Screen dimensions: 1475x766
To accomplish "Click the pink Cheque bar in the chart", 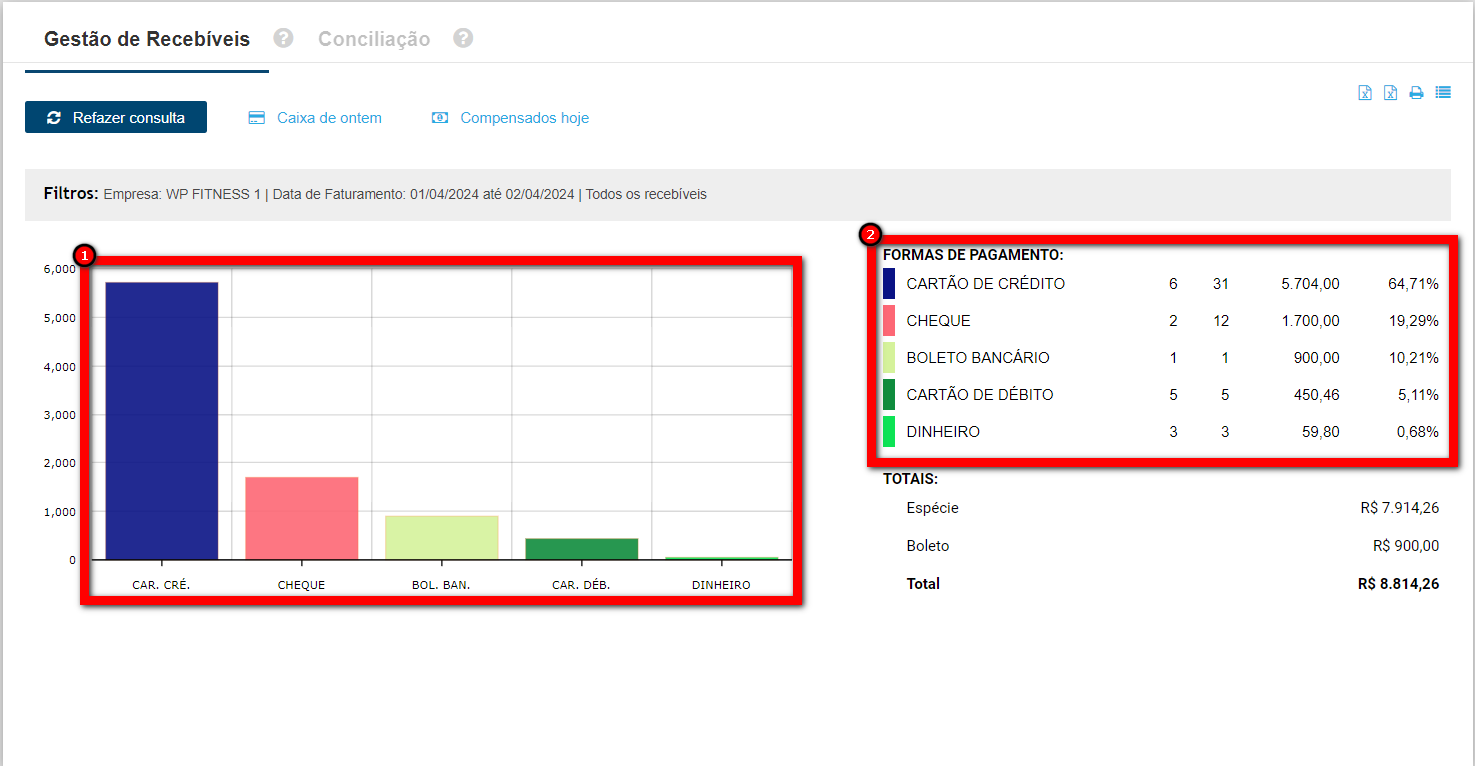I will click(x=302, y=518).
